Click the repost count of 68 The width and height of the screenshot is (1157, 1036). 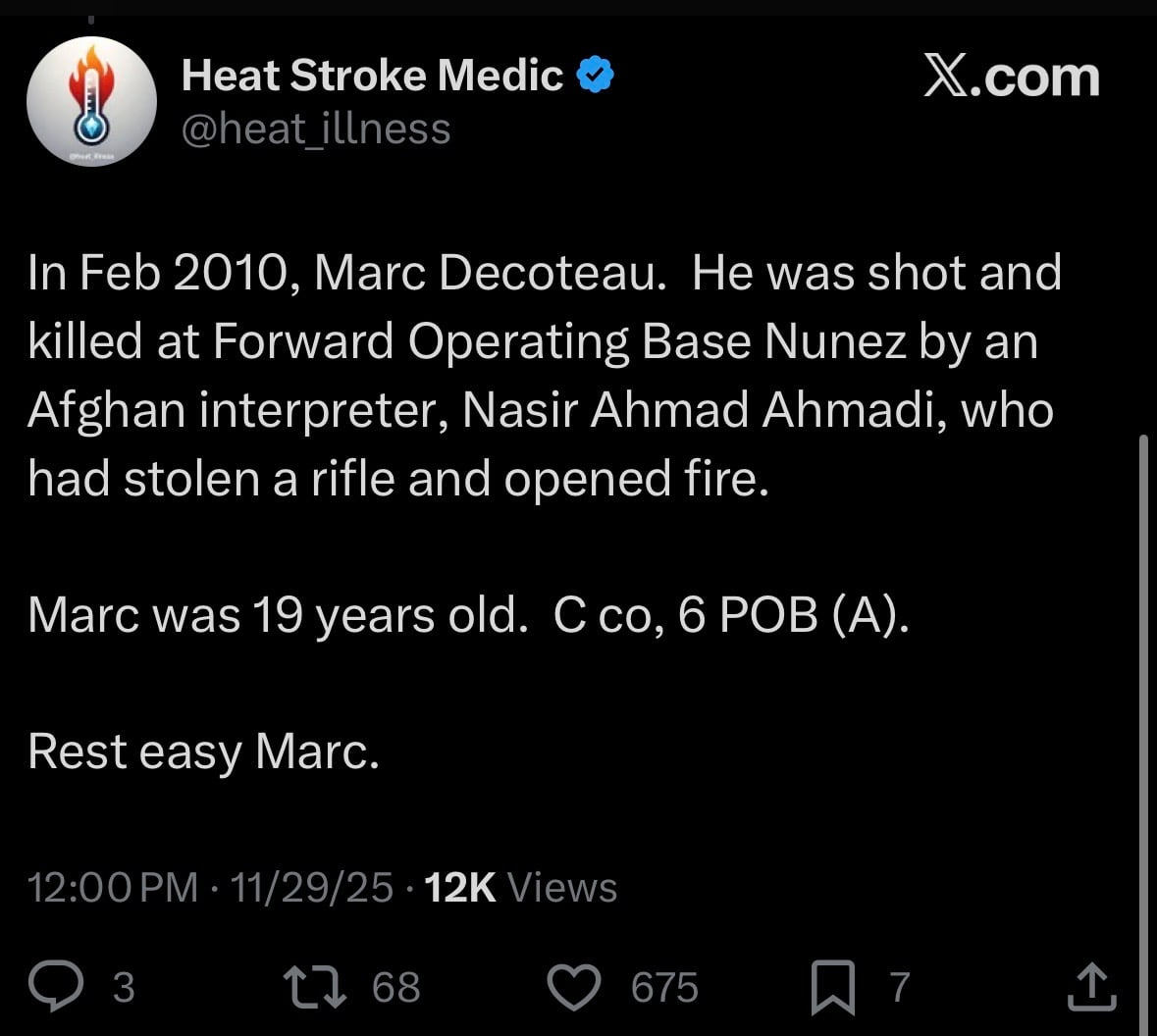pyautogui.click(x=395, y=987)
